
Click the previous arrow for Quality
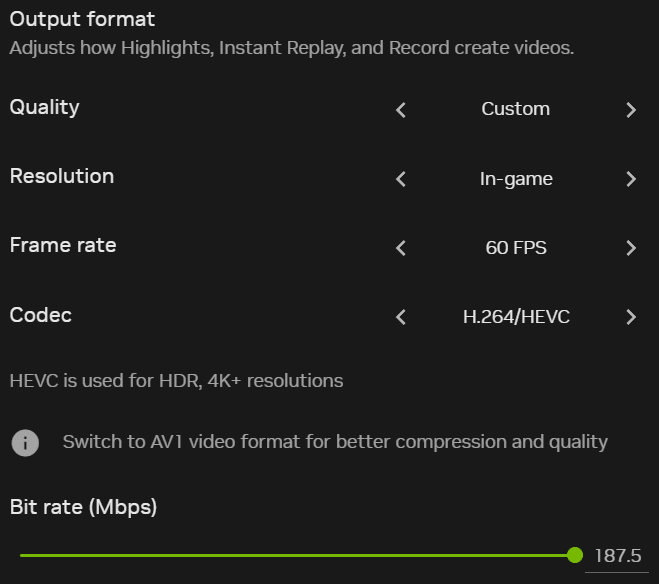click(401, 110)
